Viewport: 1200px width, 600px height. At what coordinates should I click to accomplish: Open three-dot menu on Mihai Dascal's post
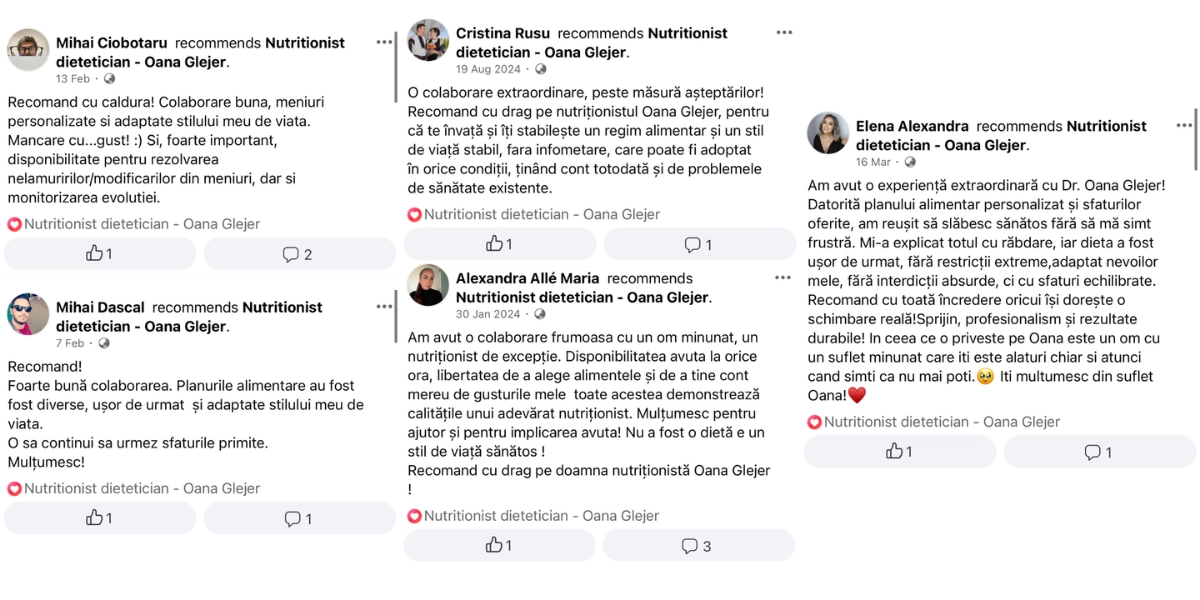click(x=385, y=307)
